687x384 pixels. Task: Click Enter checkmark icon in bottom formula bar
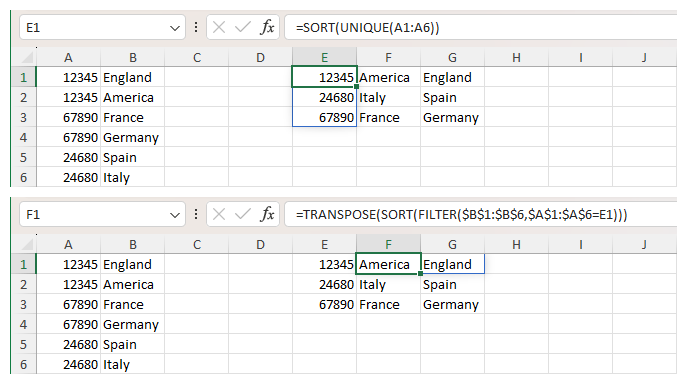(x=243, y=215)
